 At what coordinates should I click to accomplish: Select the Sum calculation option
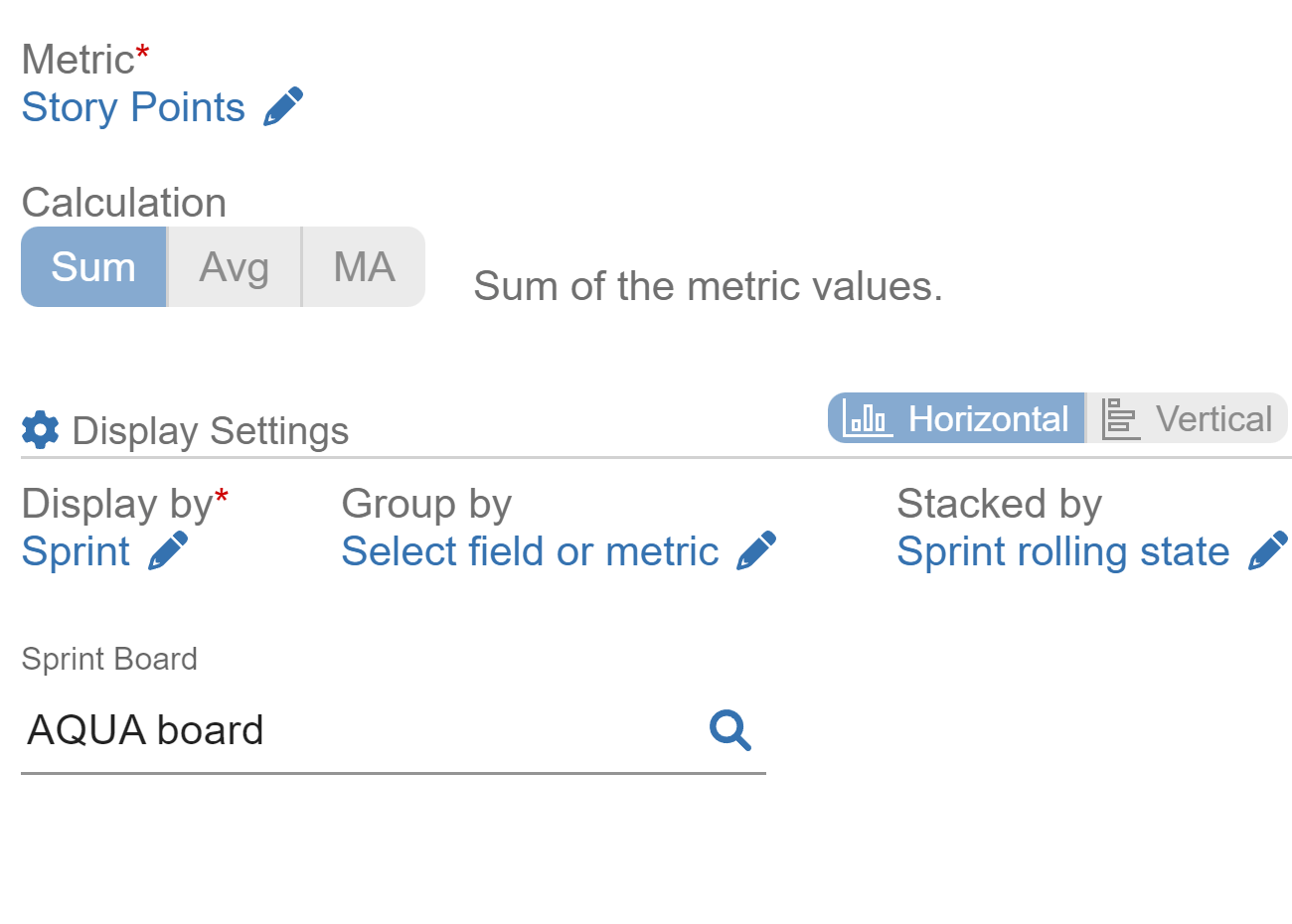tap(94, 266)
